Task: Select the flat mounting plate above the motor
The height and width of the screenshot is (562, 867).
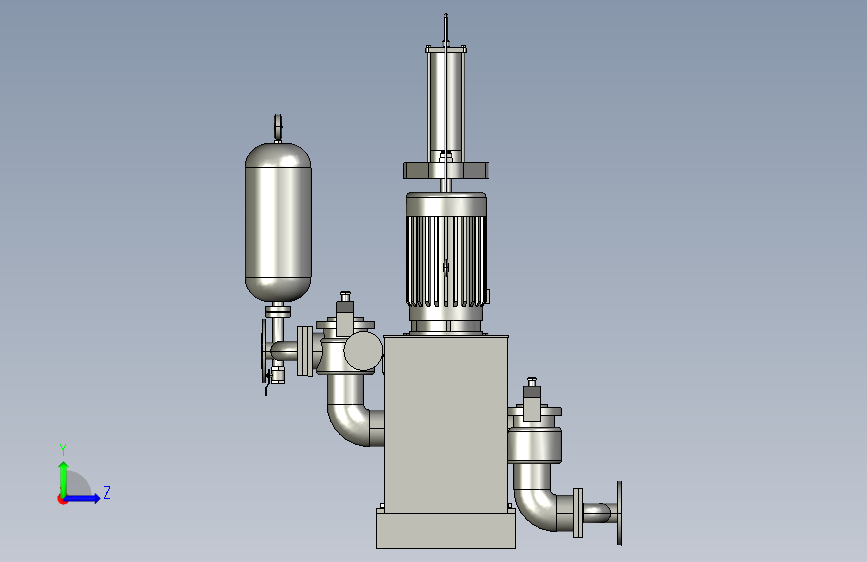Action: click(446, 170)
